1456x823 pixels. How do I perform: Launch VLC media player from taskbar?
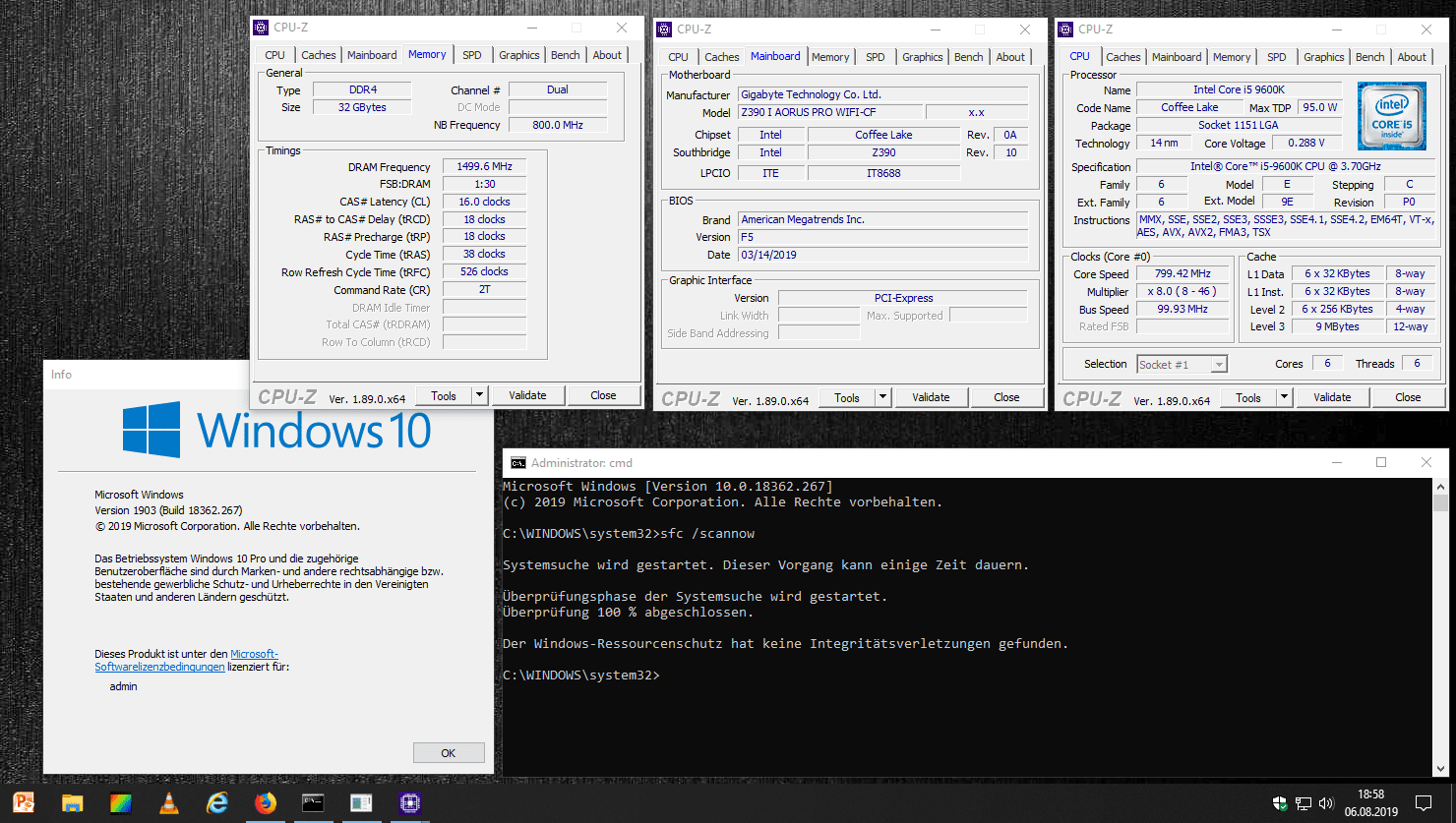(x=169, y=802)
